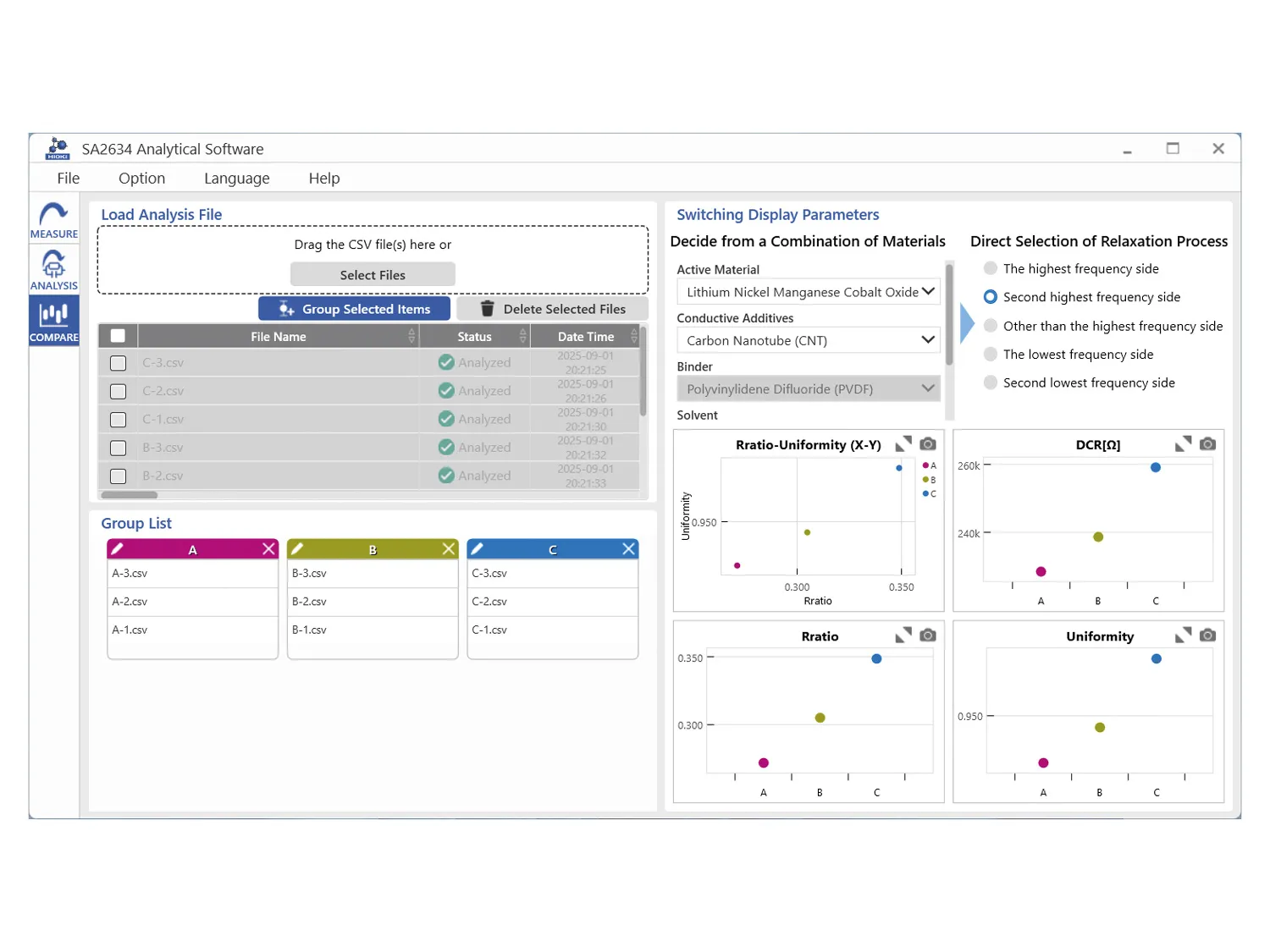Click Group Selected Items button

[x=354, y=309]
